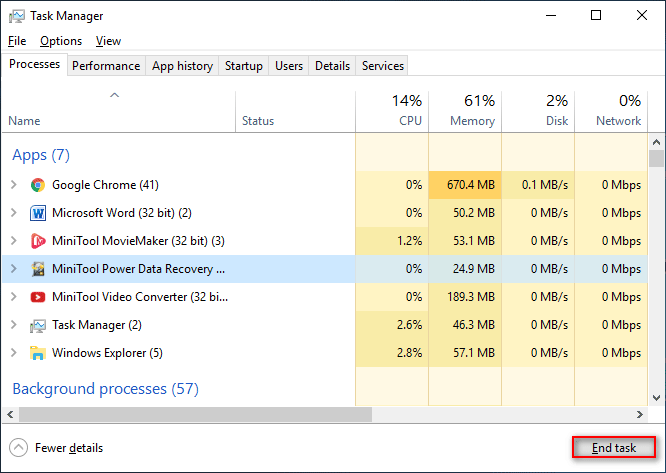This screenshot has width=666, height=473.
Task: Click the Fewer details link
Action: coord(69,448)
